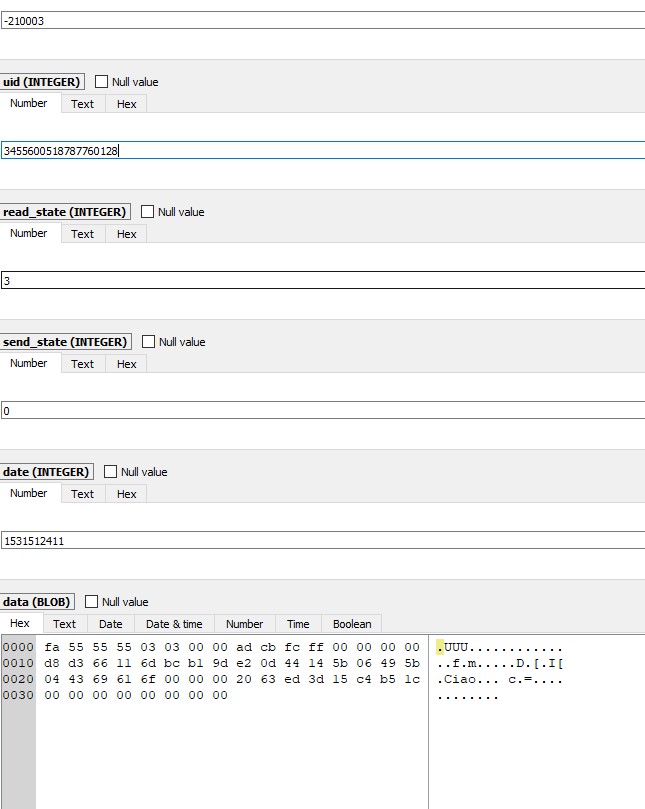Viewport: 645px width, 809px height.
Task: Click the date (INTEGER) field label
Action: coord(46,472)
